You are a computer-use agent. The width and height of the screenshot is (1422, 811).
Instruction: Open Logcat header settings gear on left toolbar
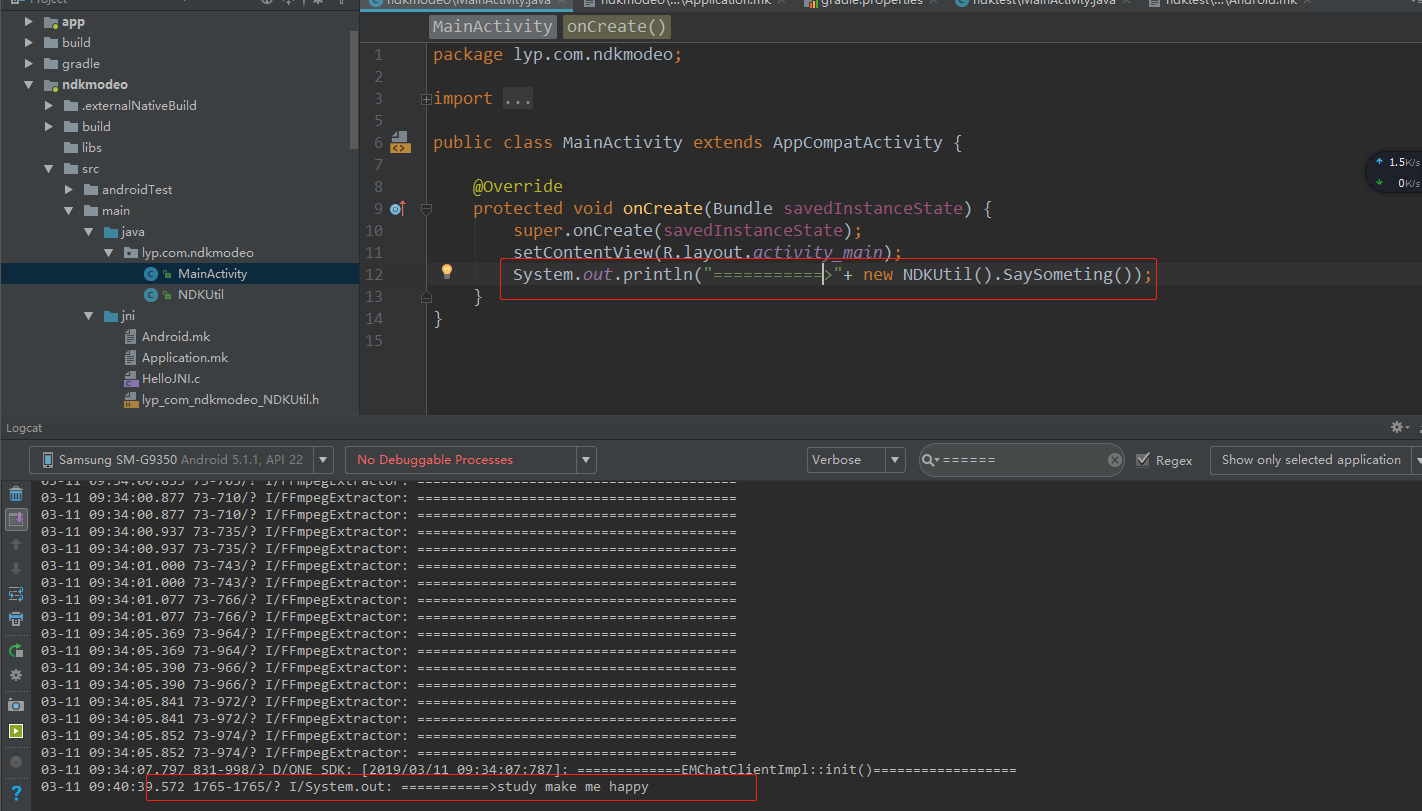point(16,675)
